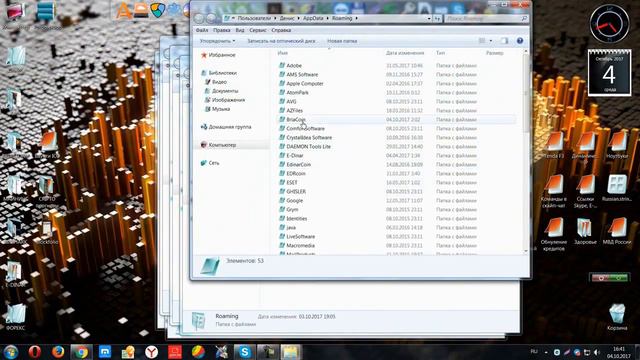640x360 pixels.
Task: Click the volume icon in system tray
Action: pos(597,352)
